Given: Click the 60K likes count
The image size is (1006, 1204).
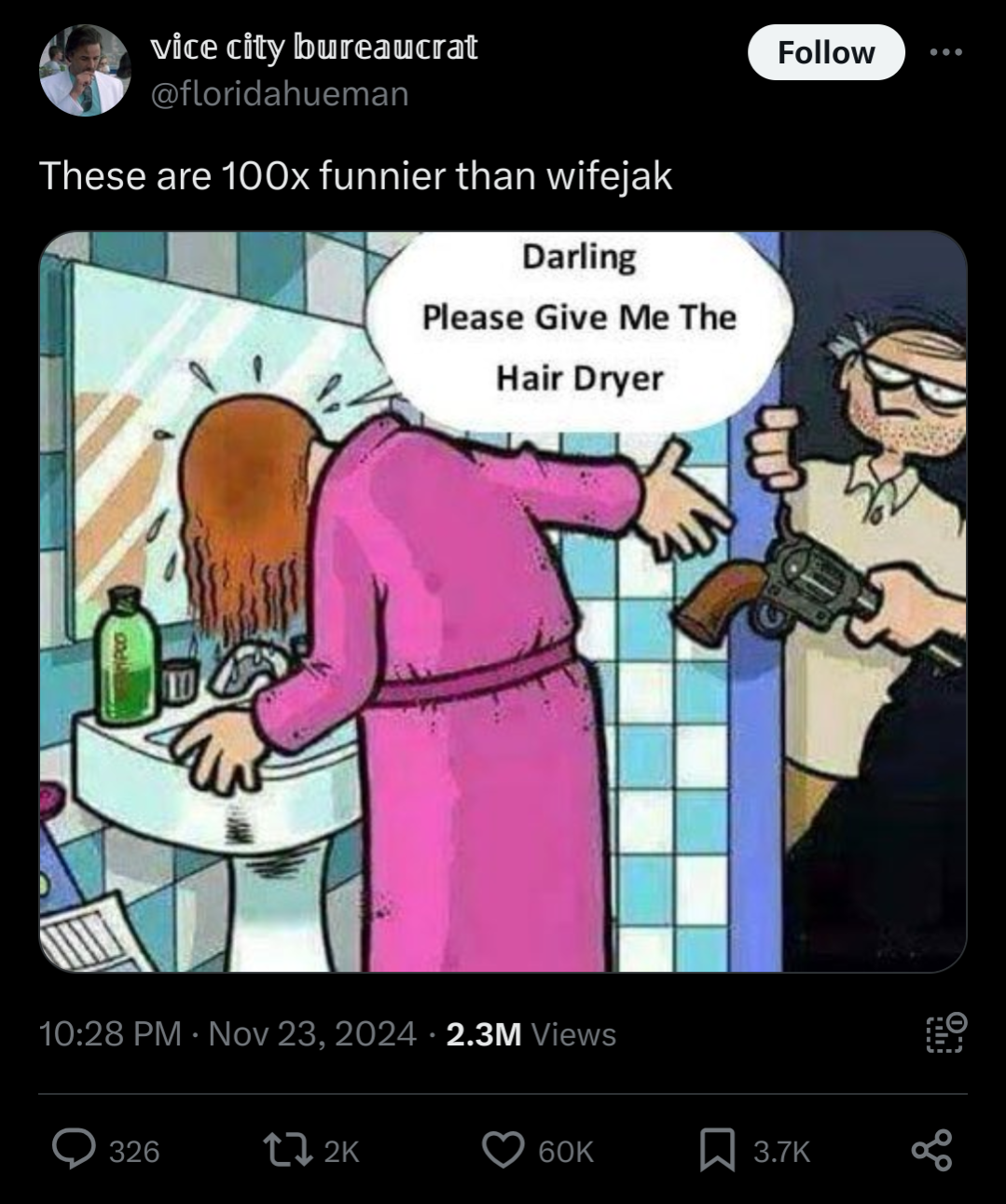Looking at the screenshot, I should [566, 1152].
